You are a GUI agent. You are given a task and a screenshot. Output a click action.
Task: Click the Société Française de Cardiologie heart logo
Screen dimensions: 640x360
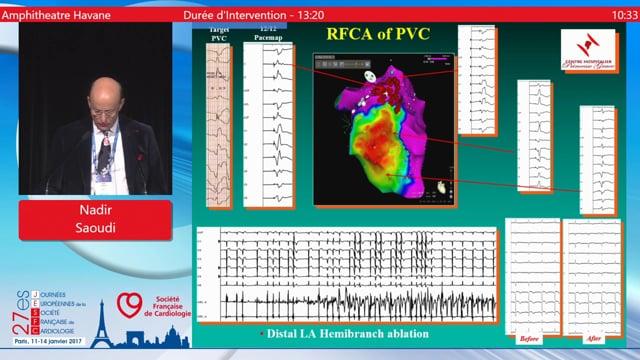pos(129,305)
